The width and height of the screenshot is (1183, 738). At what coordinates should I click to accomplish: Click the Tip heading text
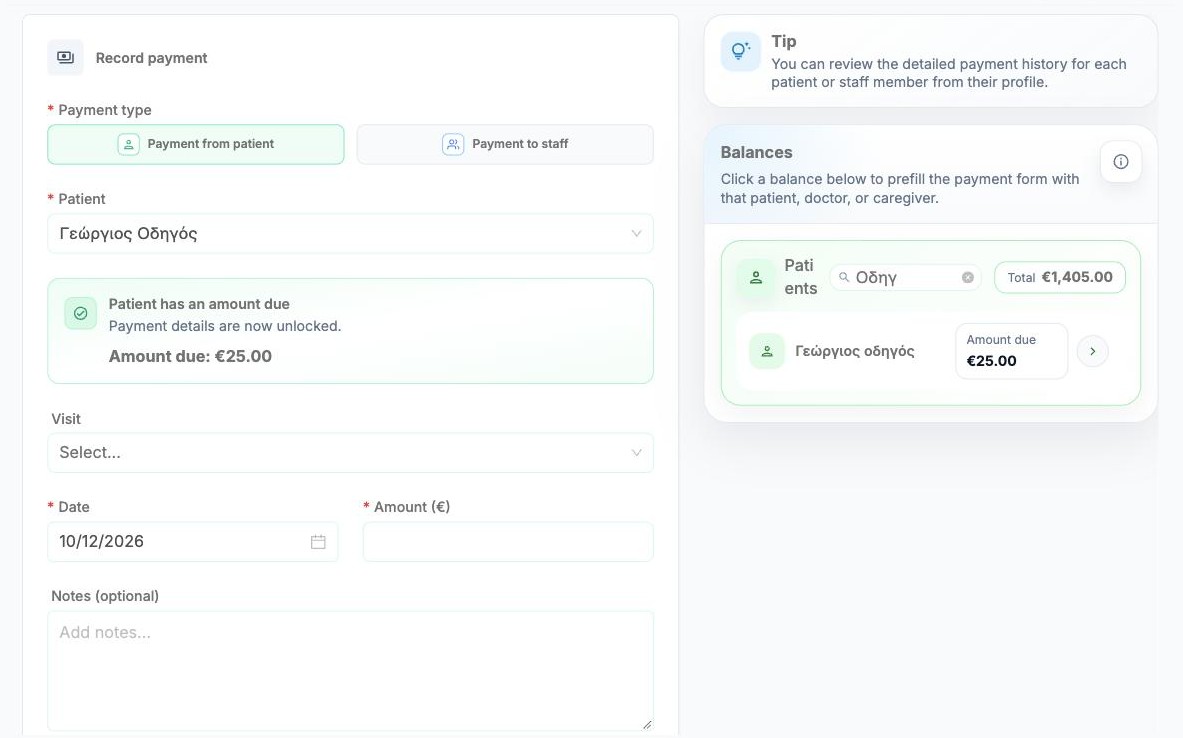(784, 42)
